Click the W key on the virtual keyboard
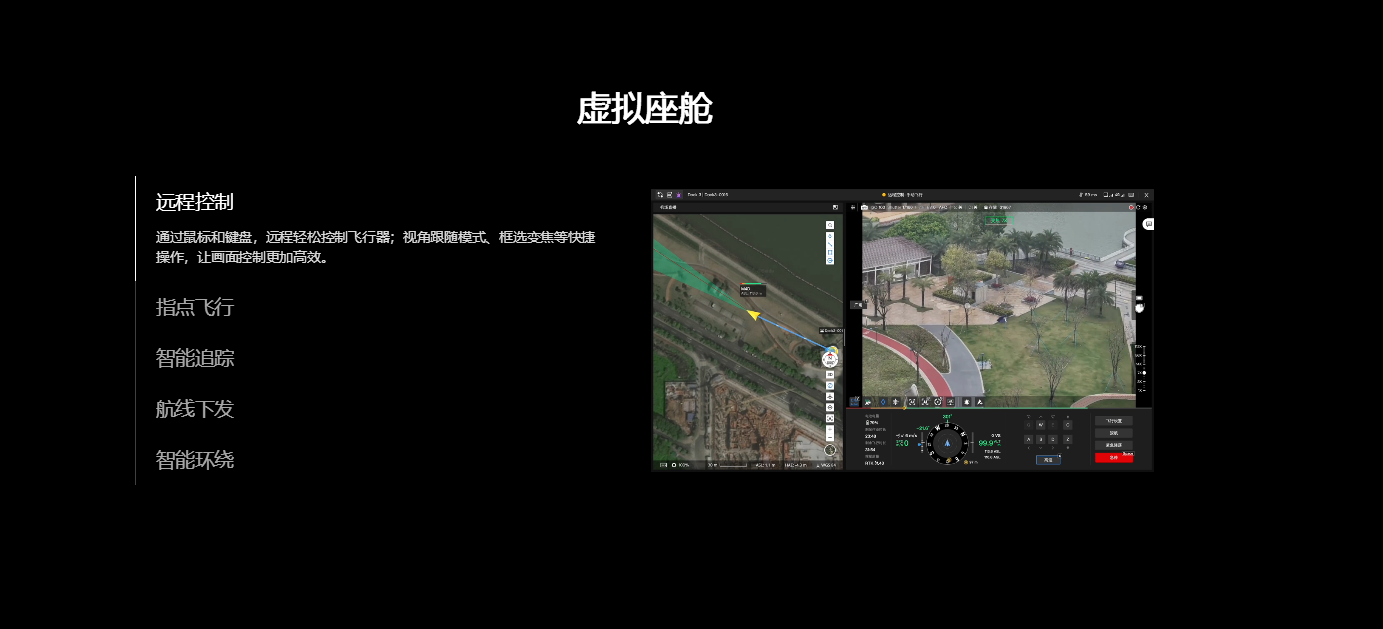The height and width of the screenshot is (629, 1383). point(1042,425)
